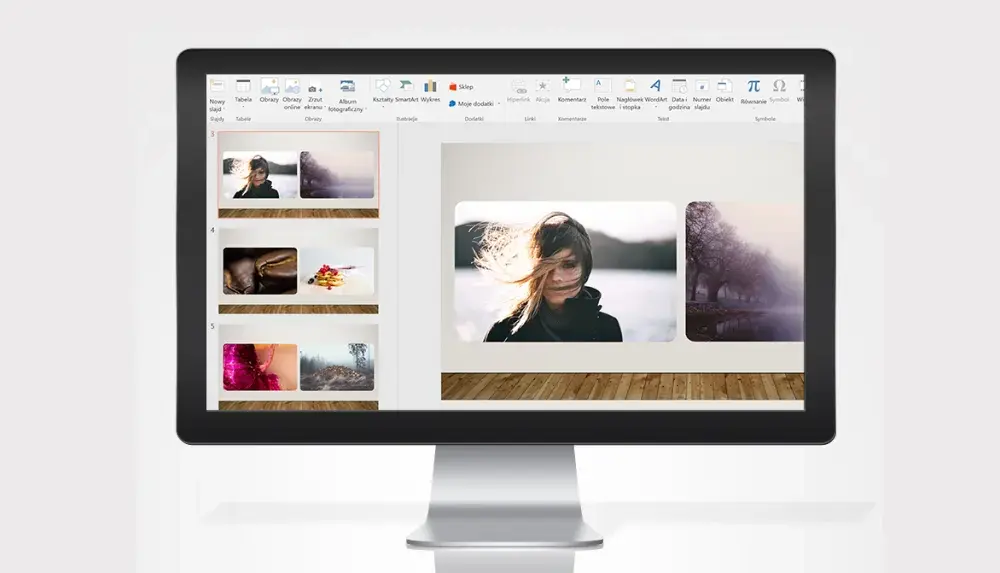
Task: Add a comment with Komentarz
Action: click(571, 90)
